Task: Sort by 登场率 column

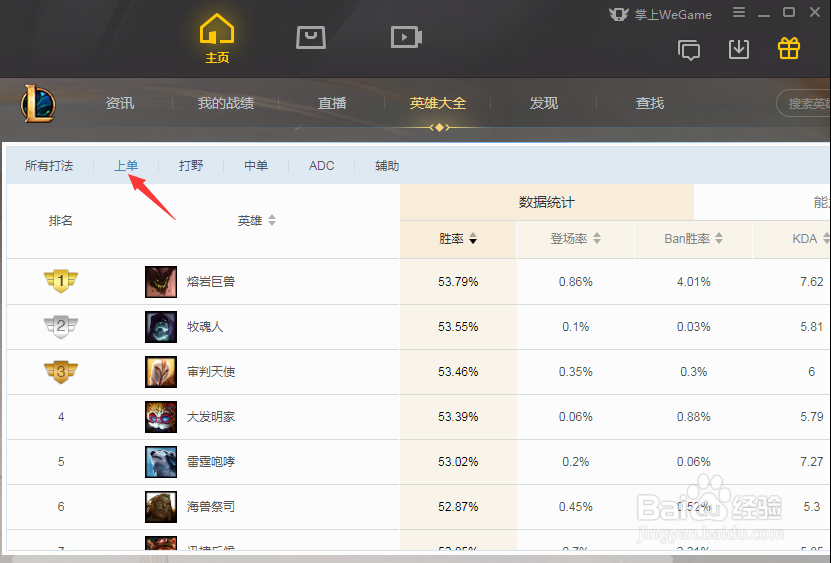Action: point(575,239)
